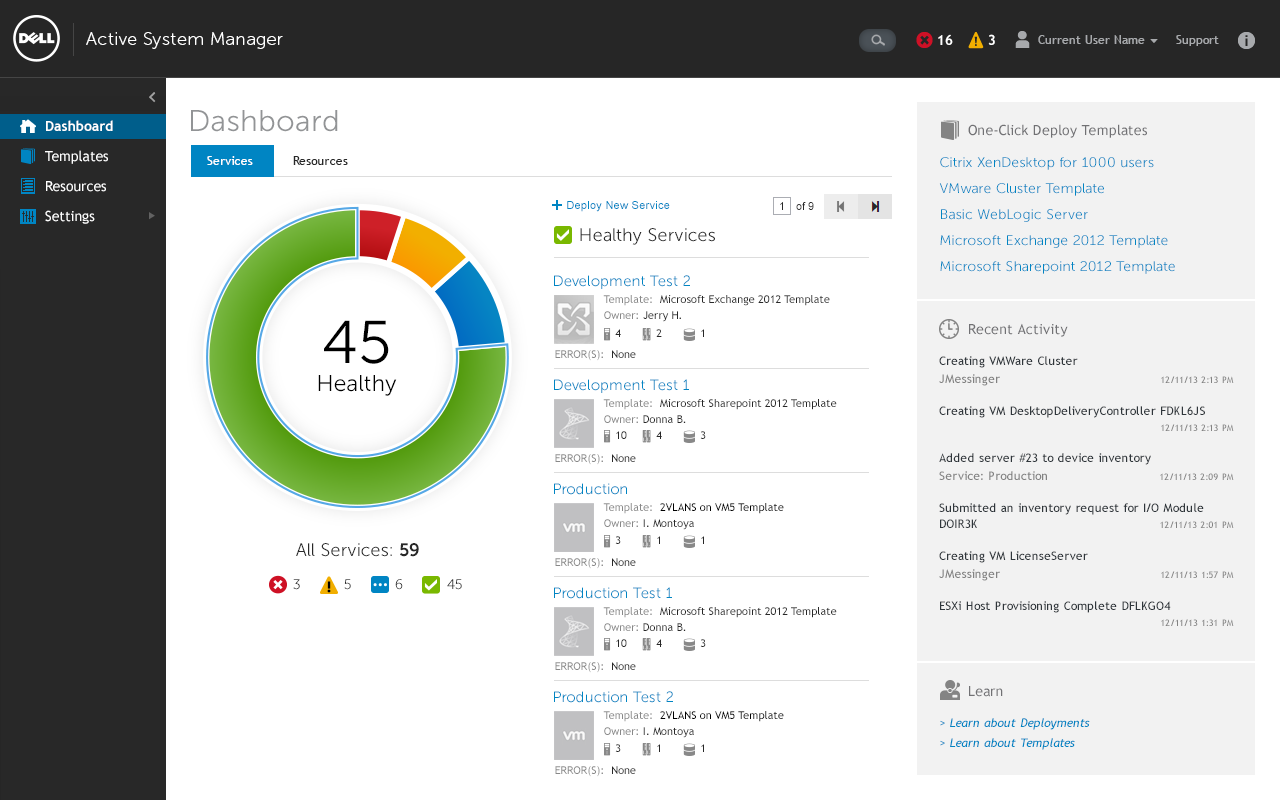Go to first page of services
Image resolution: width=1280 pixels, height=800 pixels.
coord(841,206)
